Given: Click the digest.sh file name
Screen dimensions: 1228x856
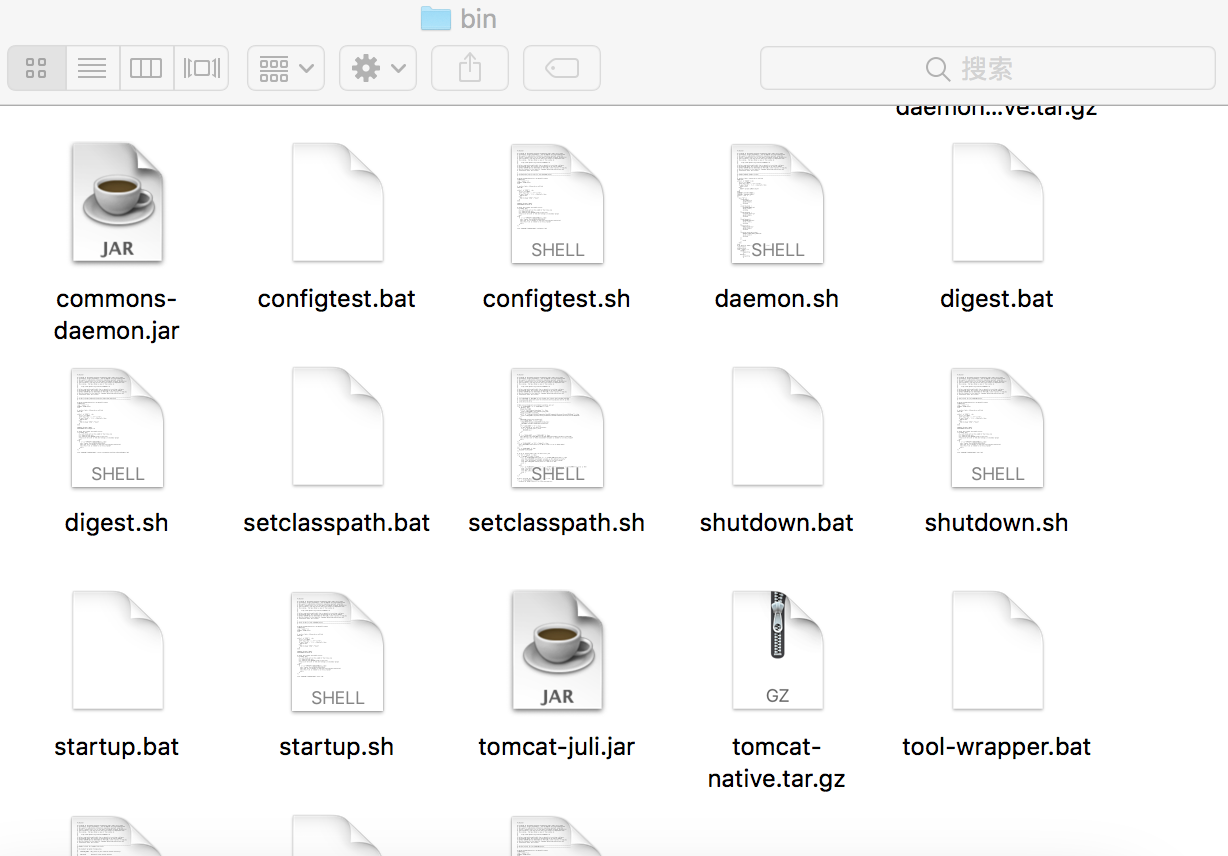Looking at the screenshot, I should [x=117, y=523].
